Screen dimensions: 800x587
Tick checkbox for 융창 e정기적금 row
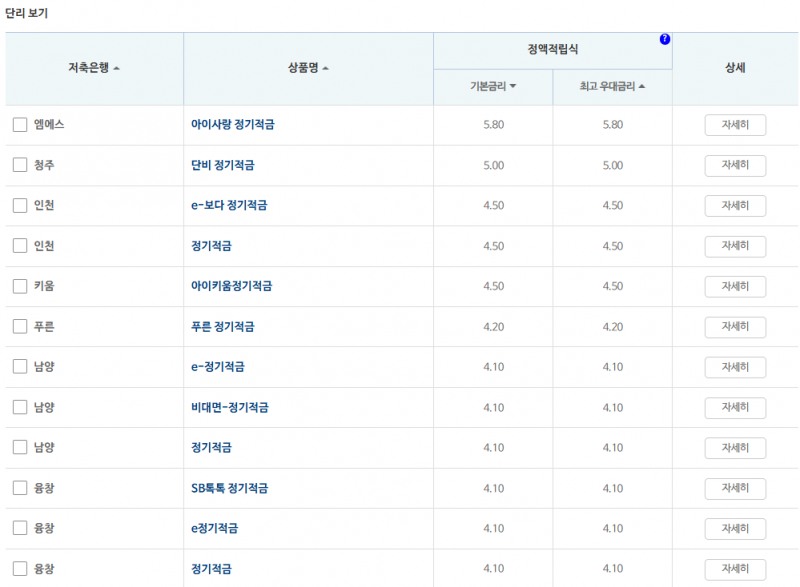[20, 528]
